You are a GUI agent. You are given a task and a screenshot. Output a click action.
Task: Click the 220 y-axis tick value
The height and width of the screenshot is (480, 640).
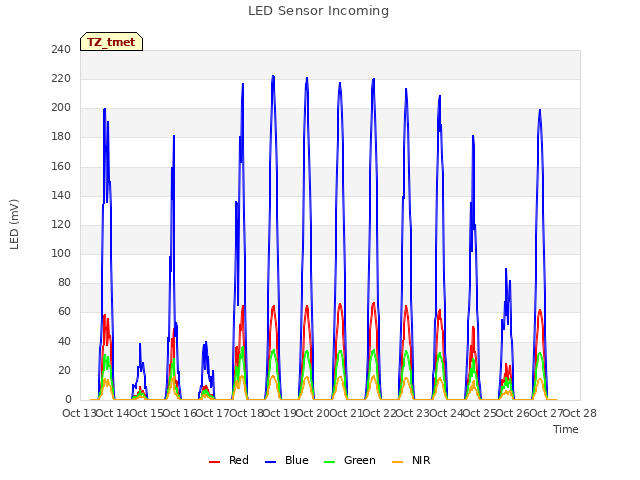(61, 78)
